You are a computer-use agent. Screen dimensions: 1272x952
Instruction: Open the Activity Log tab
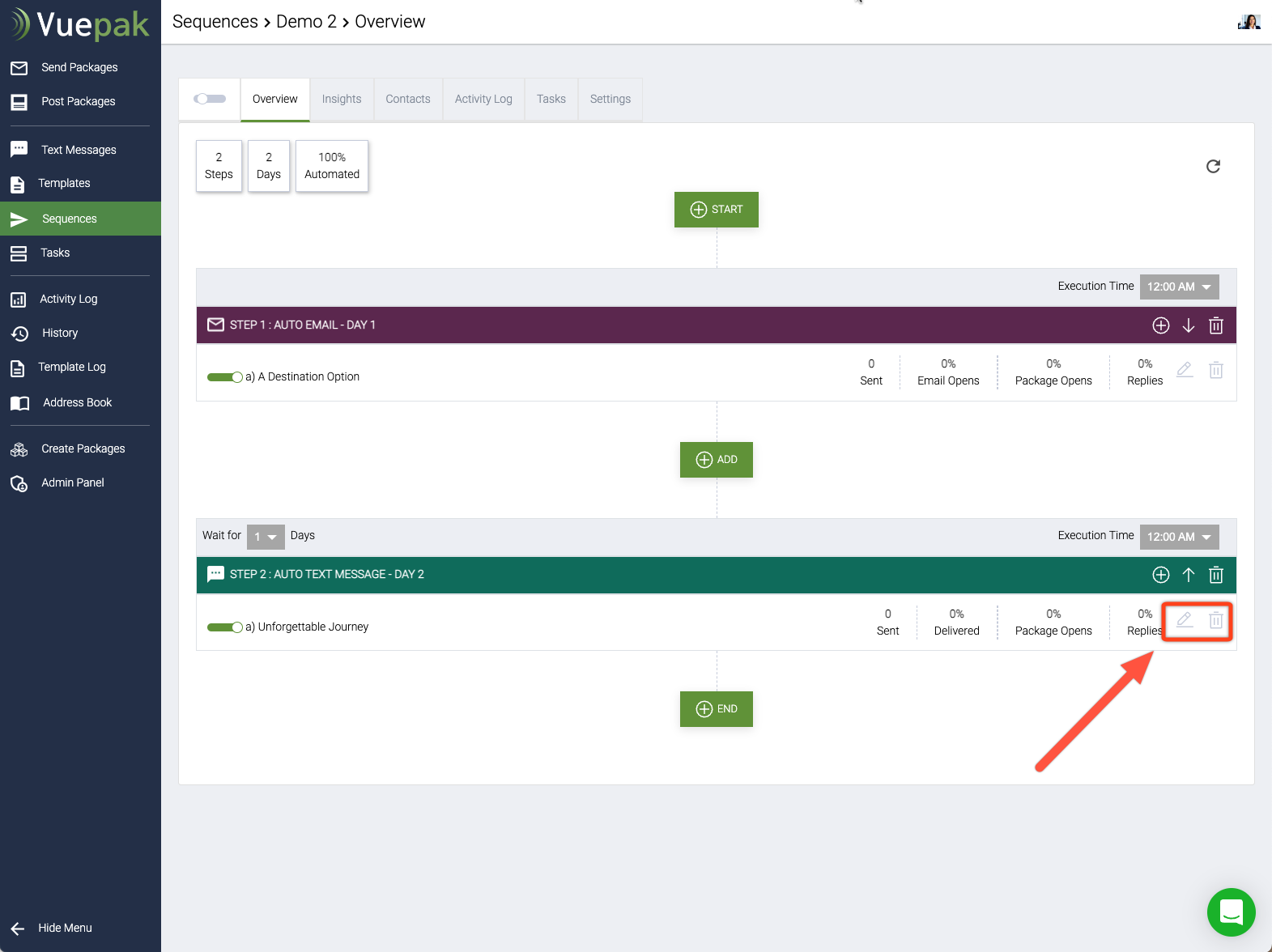pos(483,99)
